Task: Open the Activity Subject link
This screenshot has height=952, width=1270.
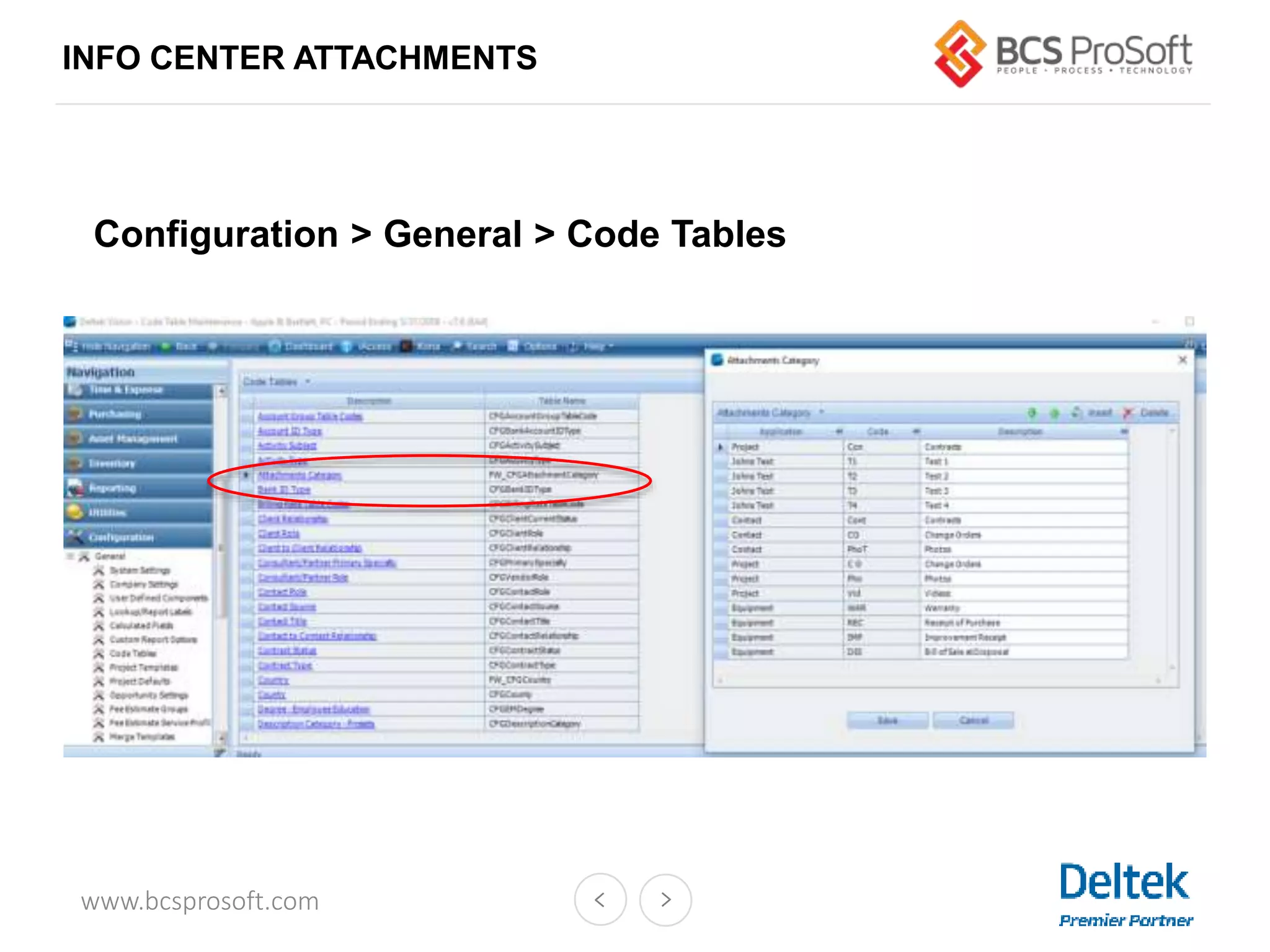Action: (287, 446)
